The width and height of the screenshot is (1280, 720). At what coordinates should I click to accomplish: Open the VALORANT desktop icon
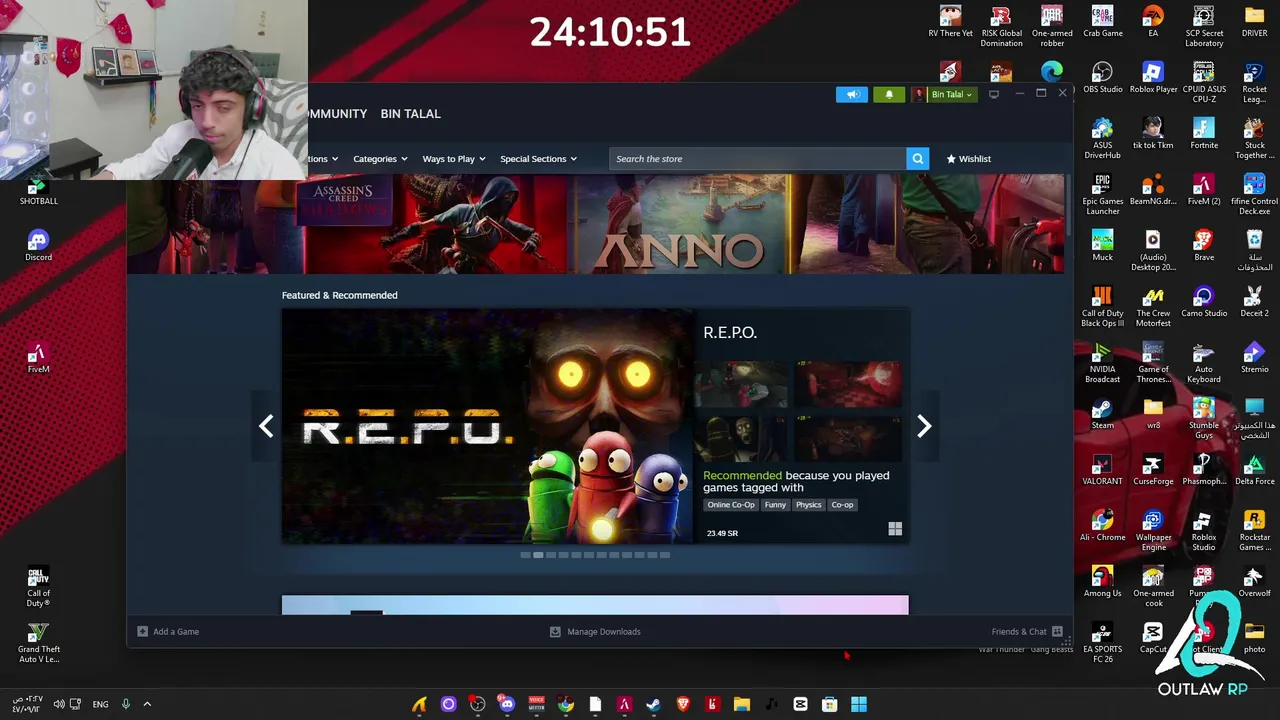pos(1102,470)
